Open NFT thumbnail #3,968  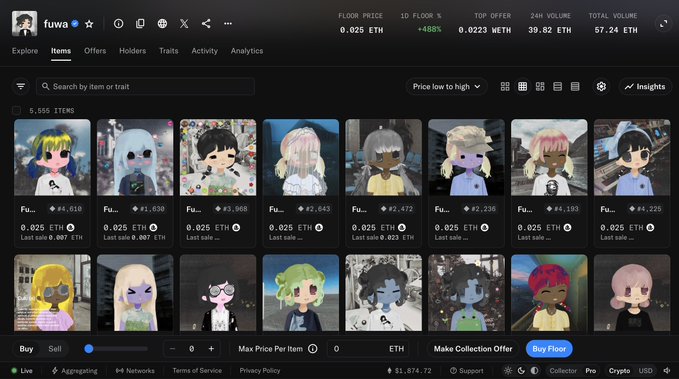point(218,158)
